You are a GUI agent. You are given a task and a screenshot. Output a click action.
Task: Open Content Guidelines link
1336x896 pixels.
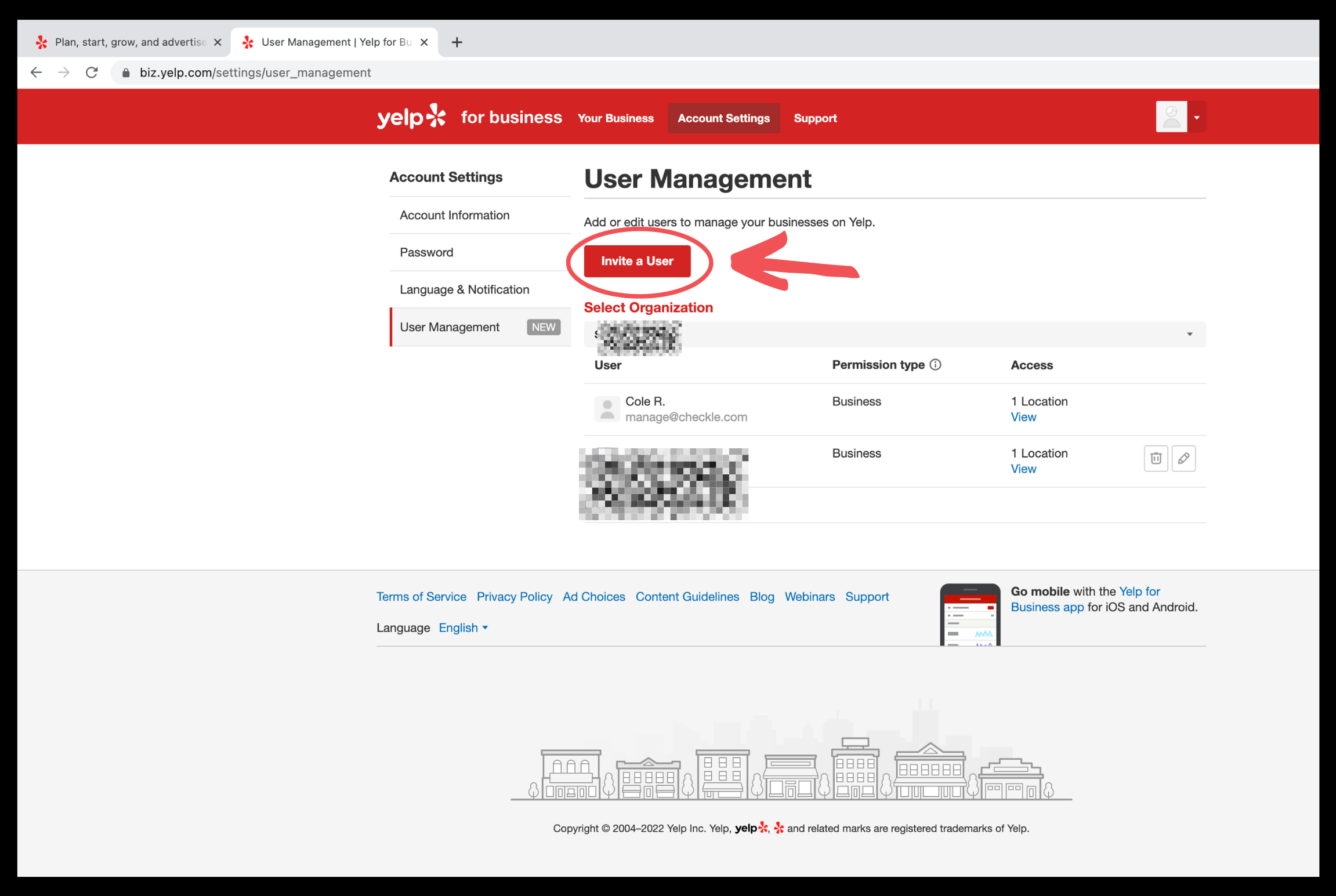pyautogui.click(x=687, y=597)
